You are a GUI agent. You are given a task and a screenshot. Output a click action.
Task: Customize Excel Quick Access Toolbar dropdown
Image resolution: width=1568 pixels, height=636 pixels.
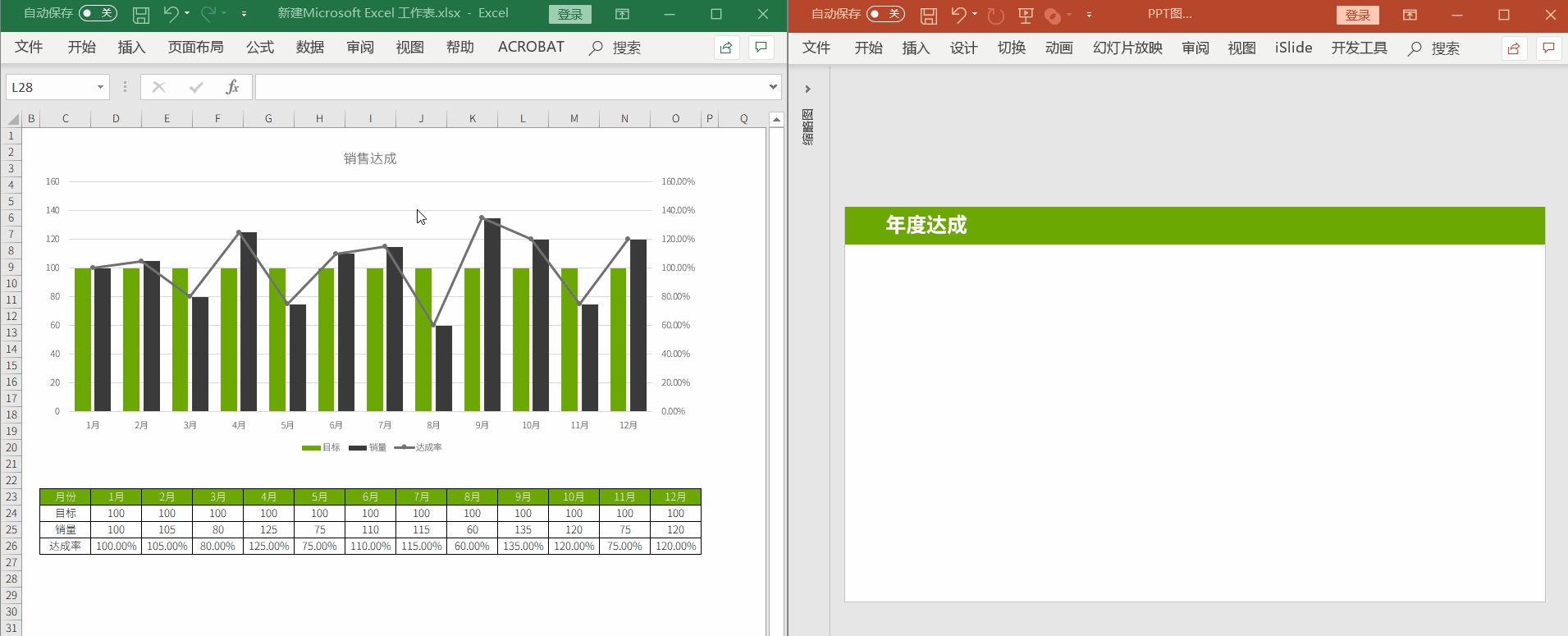(x=244, y=14)
